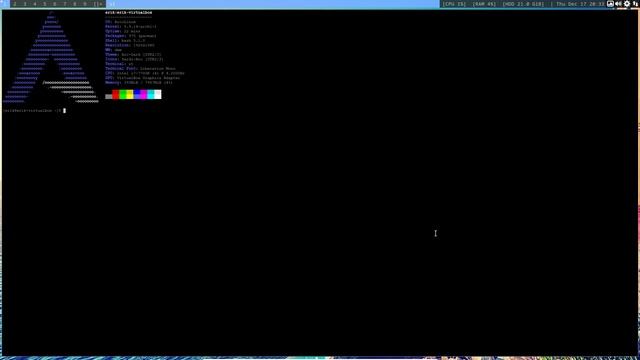Click the HDD free space indicator
The image size is (640, 360).
(523, 4)
